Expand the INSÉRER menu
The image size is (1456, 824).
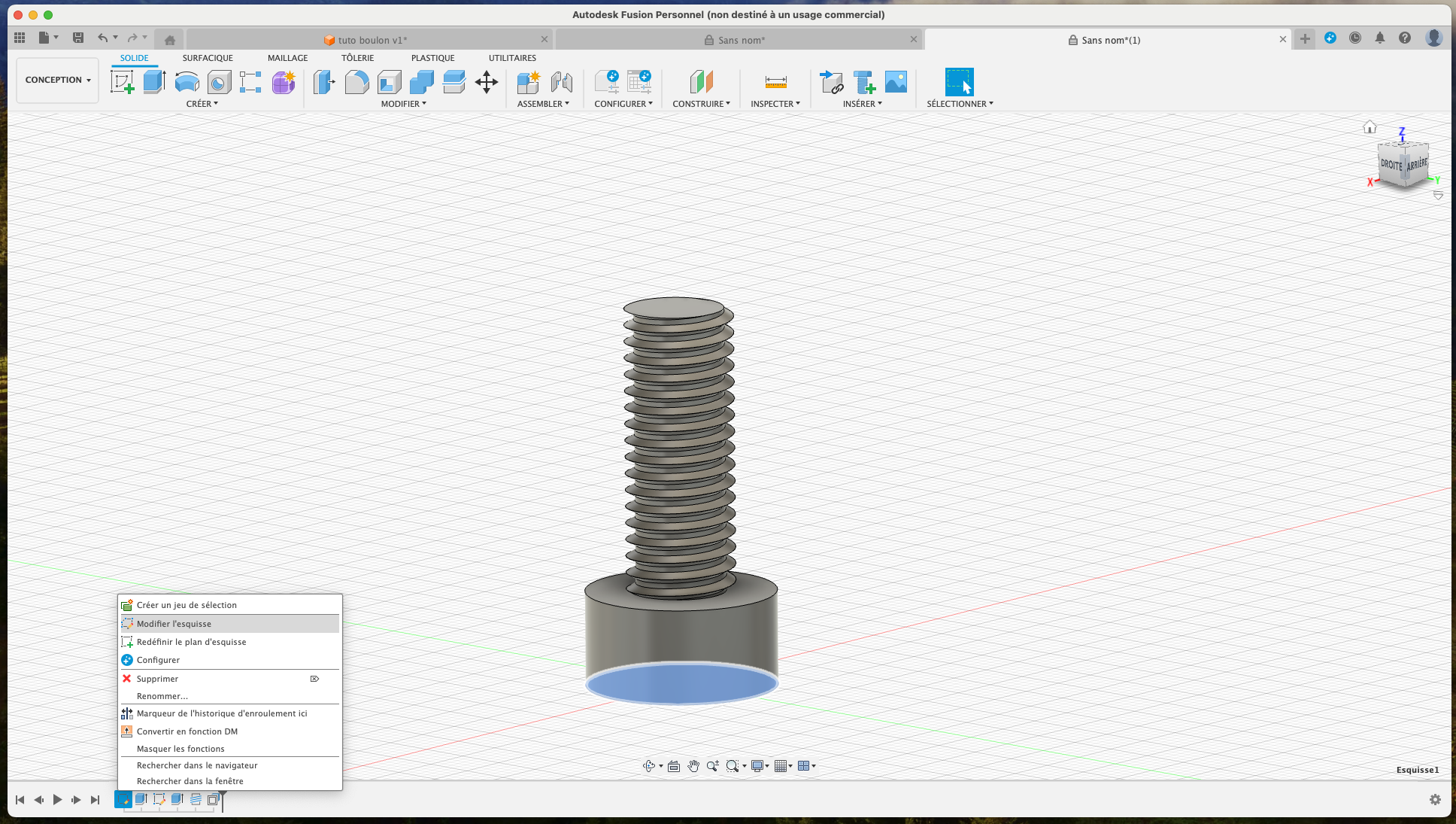(x=863, y=104)
